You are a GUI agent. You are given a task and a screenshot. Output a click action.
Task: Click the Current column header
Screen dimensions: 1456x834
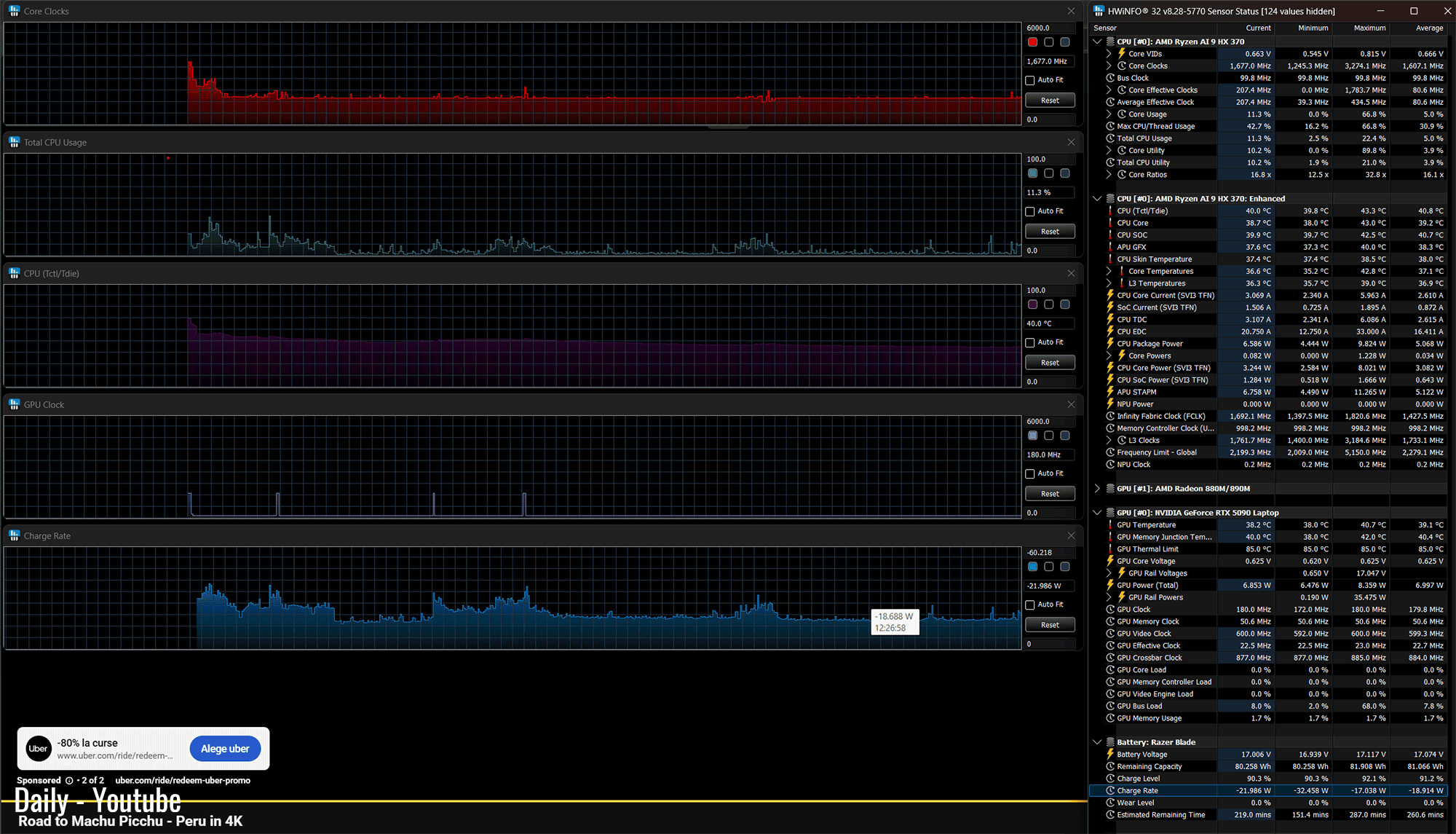(x=1246, y=28)
